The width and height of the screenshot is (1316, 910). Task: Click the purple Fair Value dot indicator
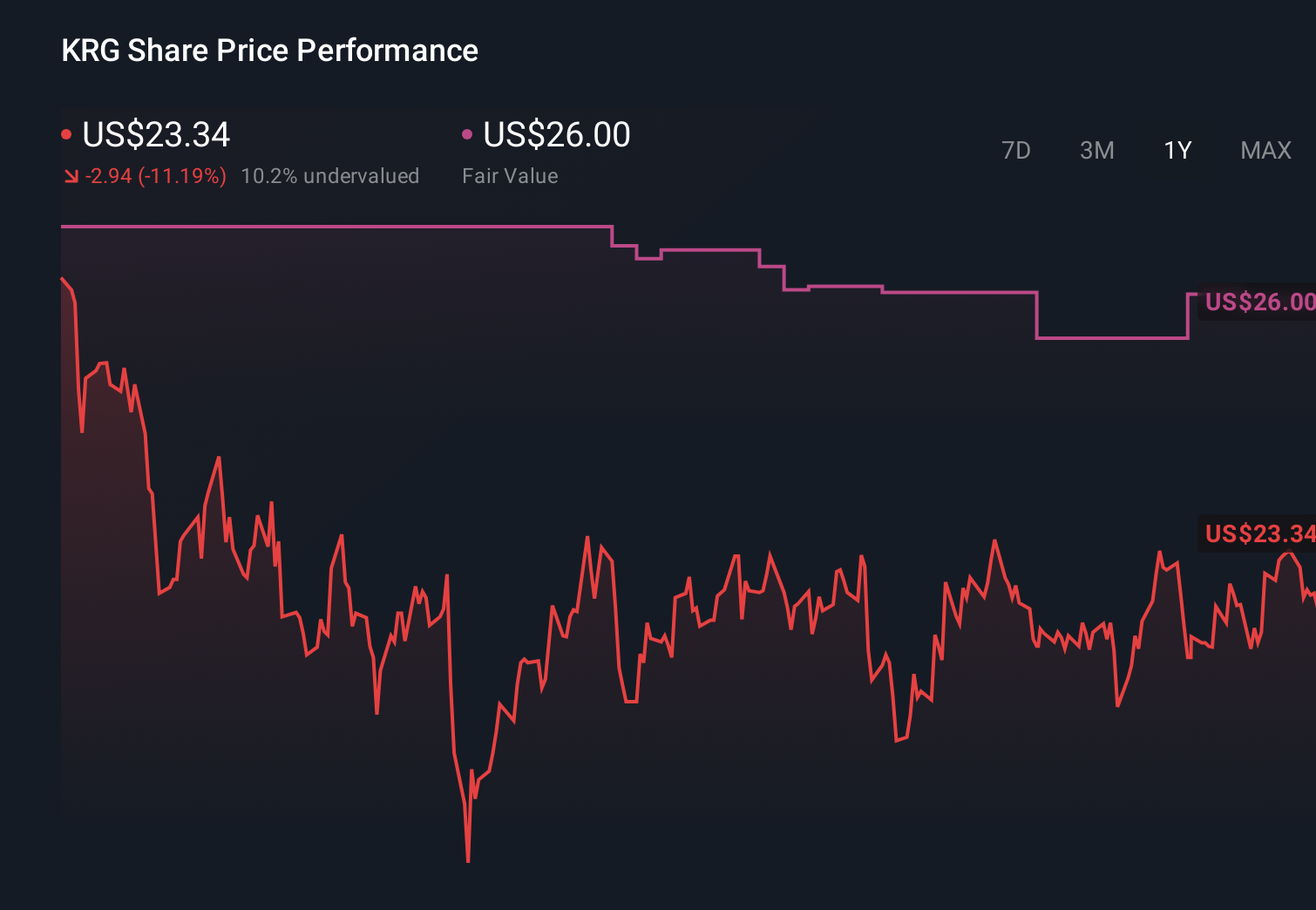pos(468,133)
